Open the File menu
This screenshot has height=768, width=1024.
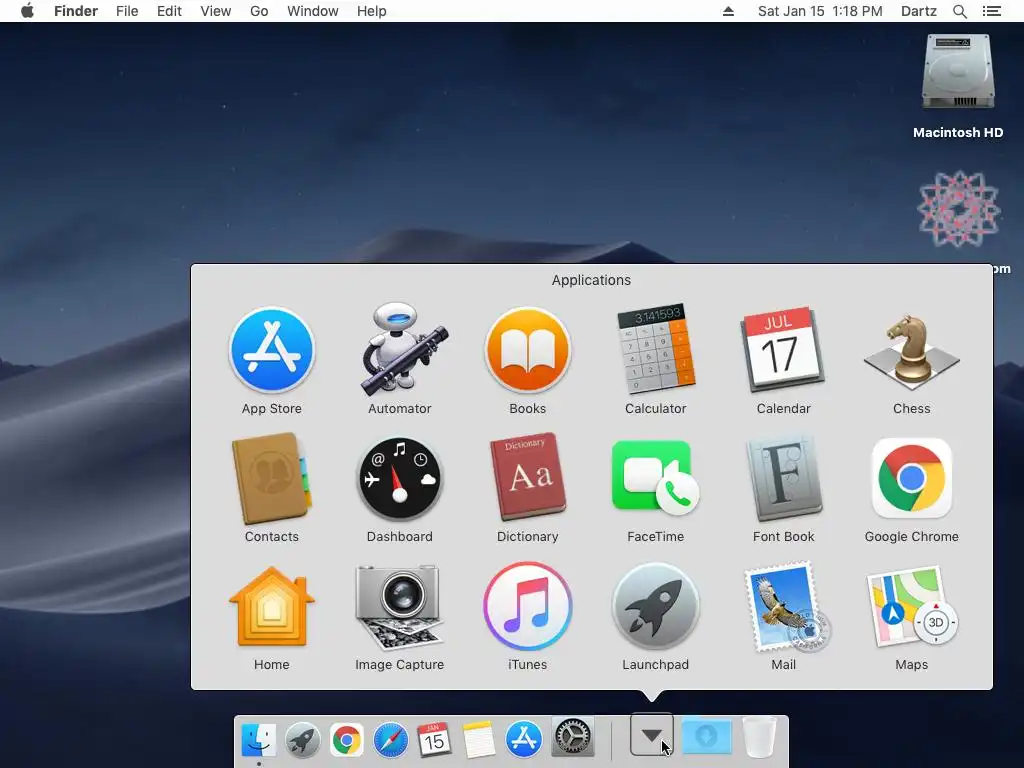(127, 11)
